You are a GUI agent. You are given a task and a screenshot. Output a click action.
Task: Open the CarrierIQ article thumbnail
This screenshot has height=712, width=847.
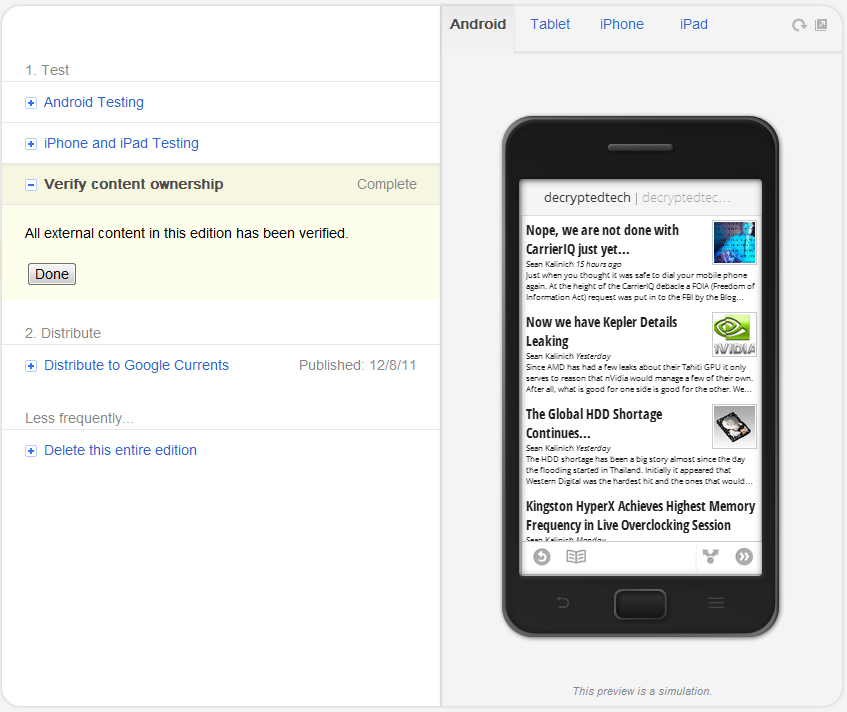[734, 242]
